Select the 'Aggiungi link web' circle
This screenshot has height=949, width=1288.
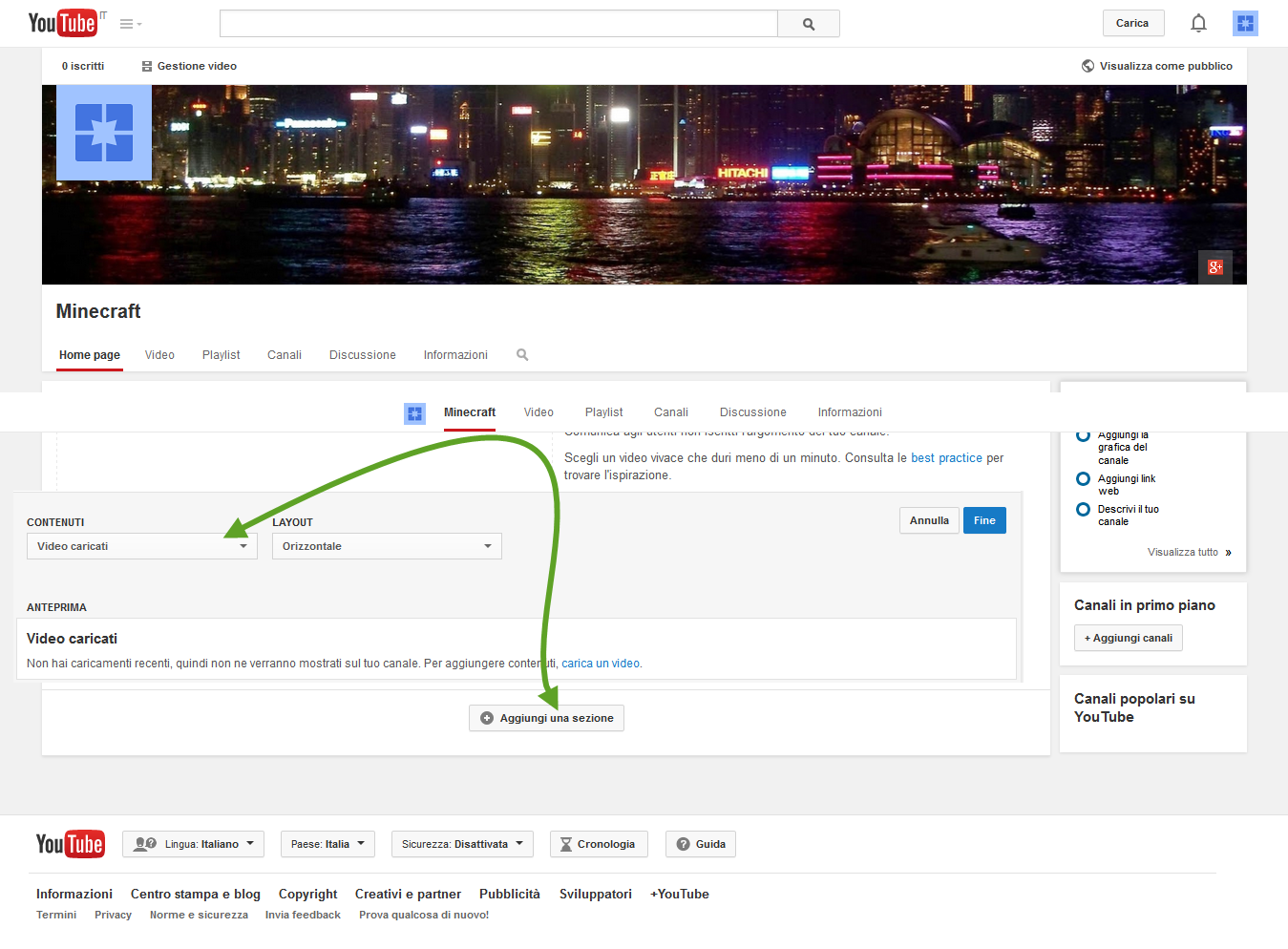pos(1083,478)
